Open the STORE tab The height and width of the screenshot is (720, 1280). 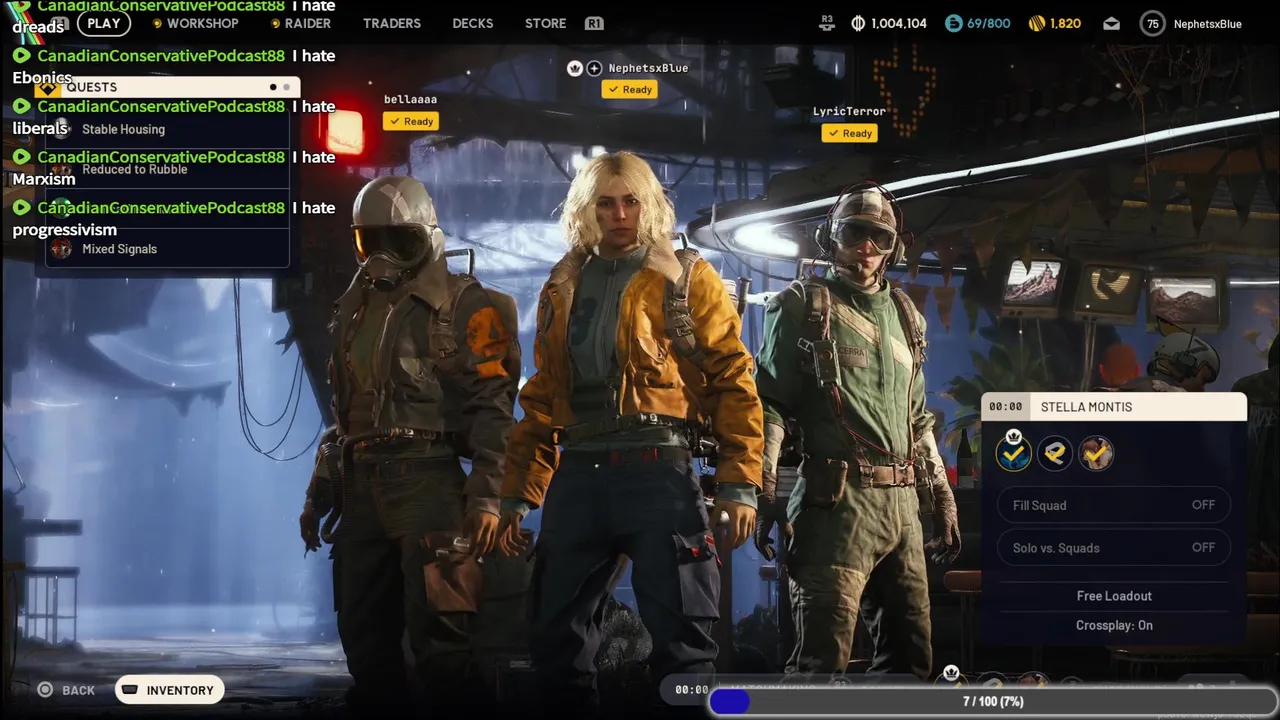(x=545, y=23)
